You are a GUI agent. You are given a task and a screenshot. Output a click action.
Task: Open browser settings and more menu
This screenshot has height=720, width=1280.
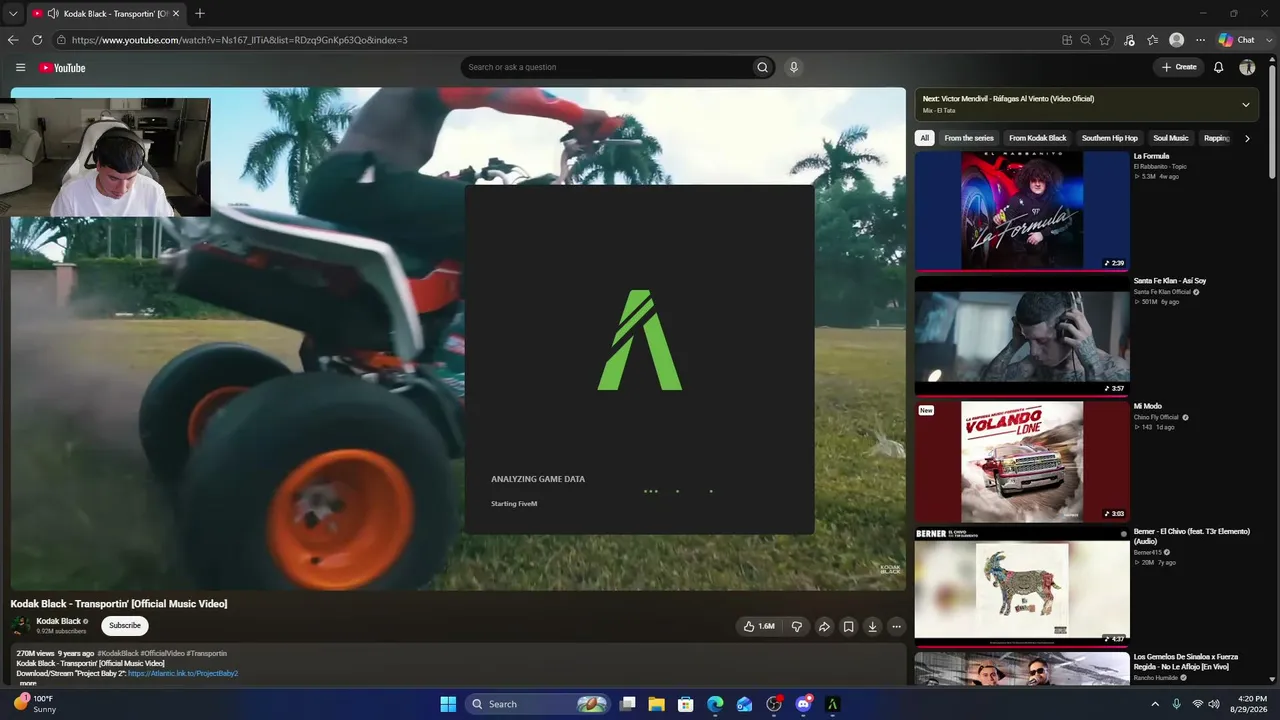tap(1200, 40)
